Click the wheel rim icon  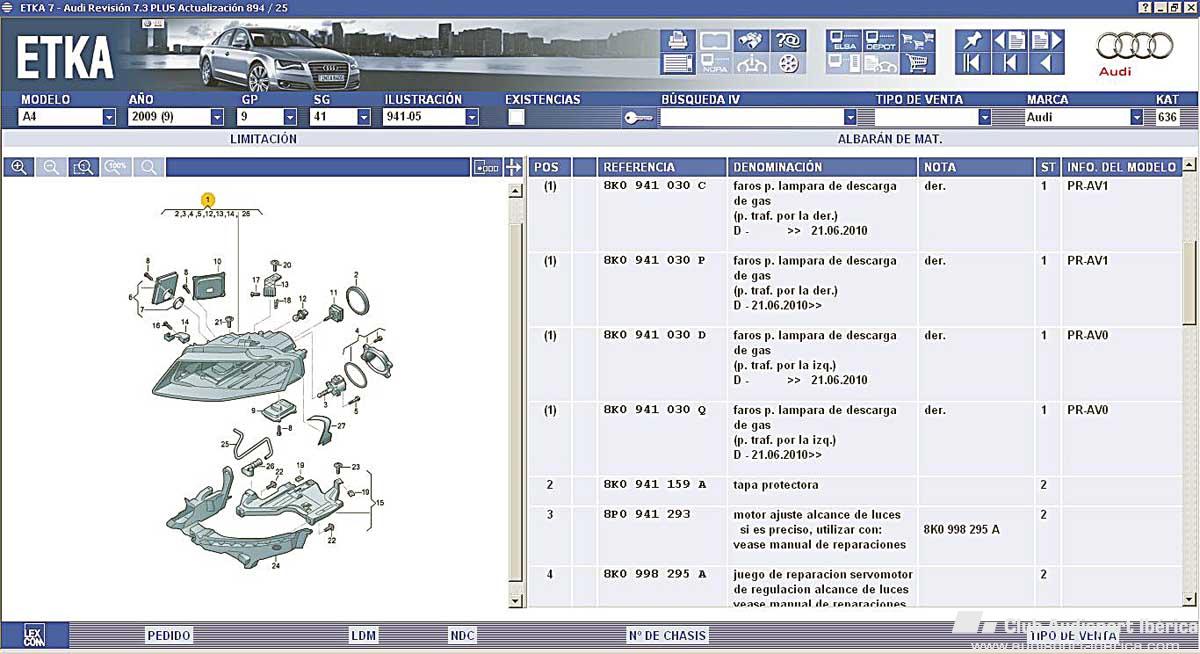point(789,64)
